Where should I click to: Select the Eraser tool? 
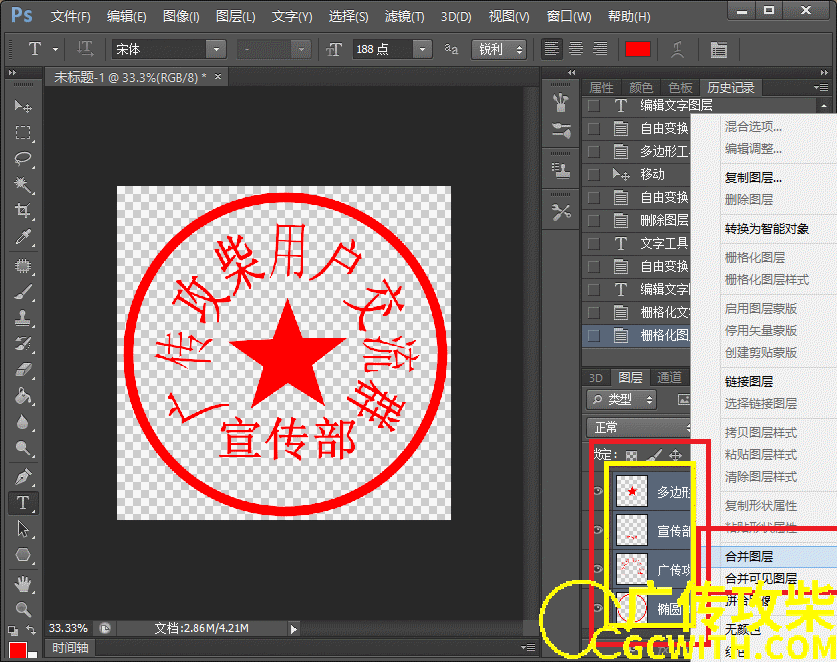click(x=23, y=370)
